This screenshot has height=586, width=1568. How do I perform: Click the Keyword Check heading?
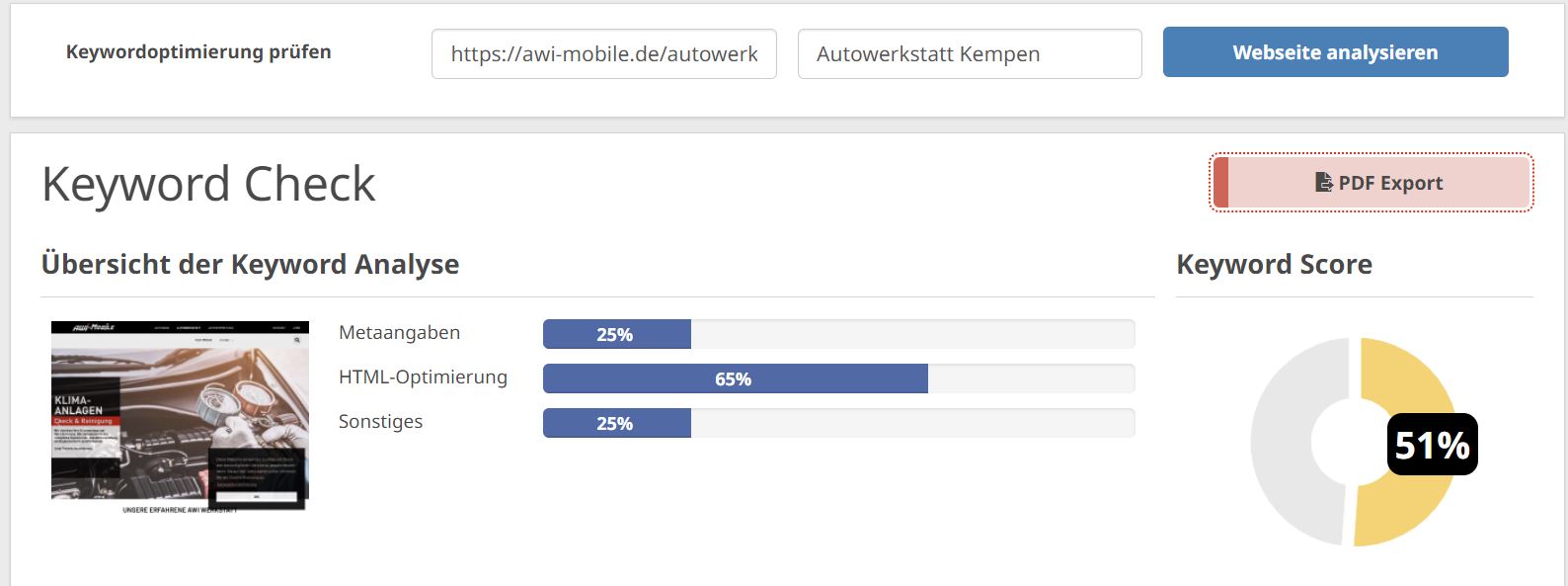click(x=208, y=184)
